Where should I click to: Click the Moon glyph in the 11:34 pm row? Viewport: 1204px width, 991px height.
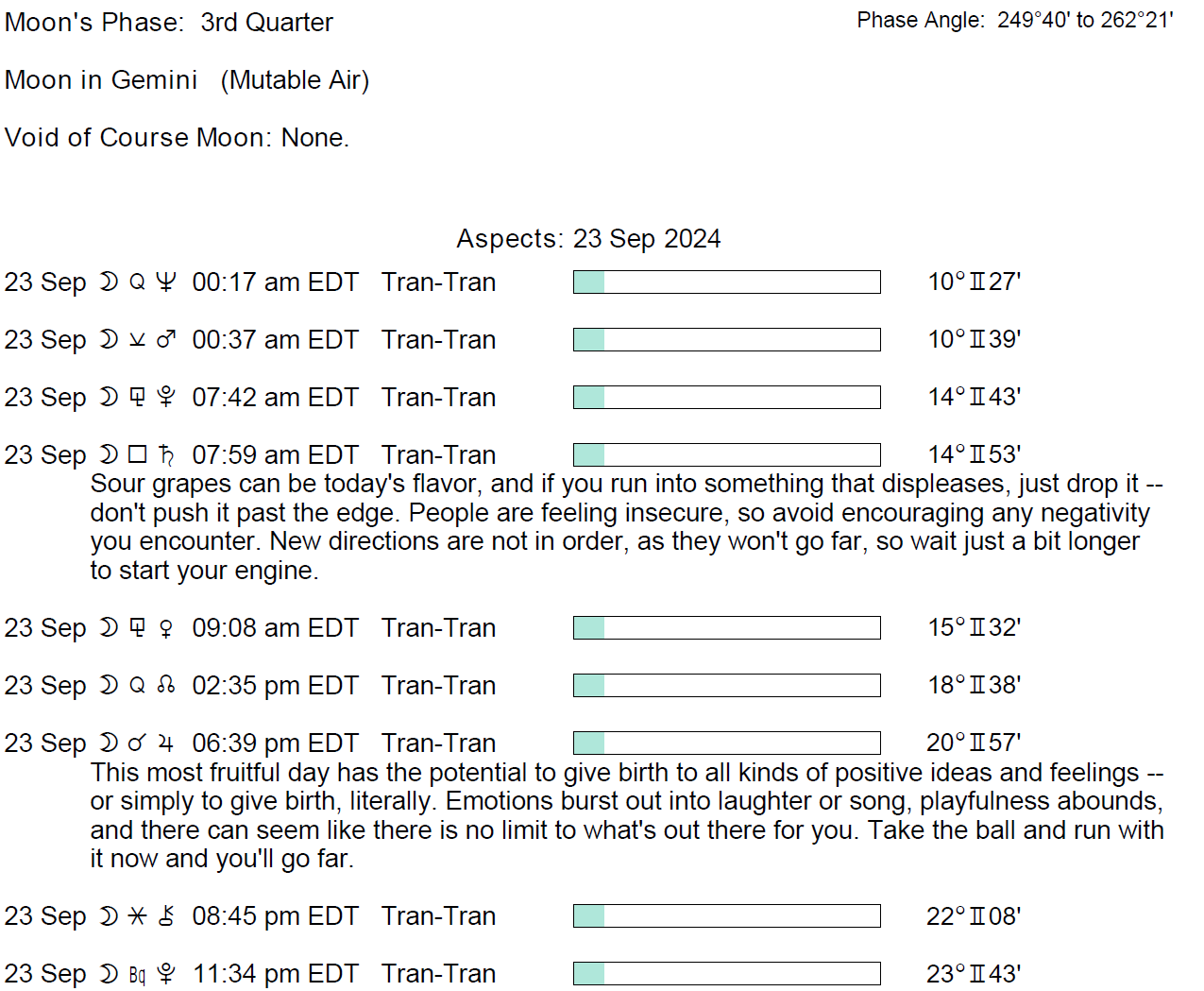click(110, 974)
